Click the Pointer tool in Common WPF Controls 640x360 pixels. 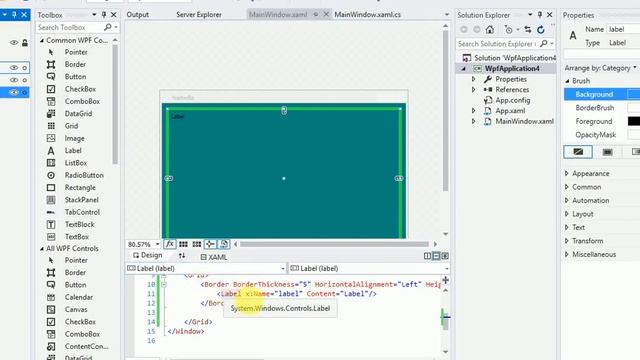coord(76,52)
